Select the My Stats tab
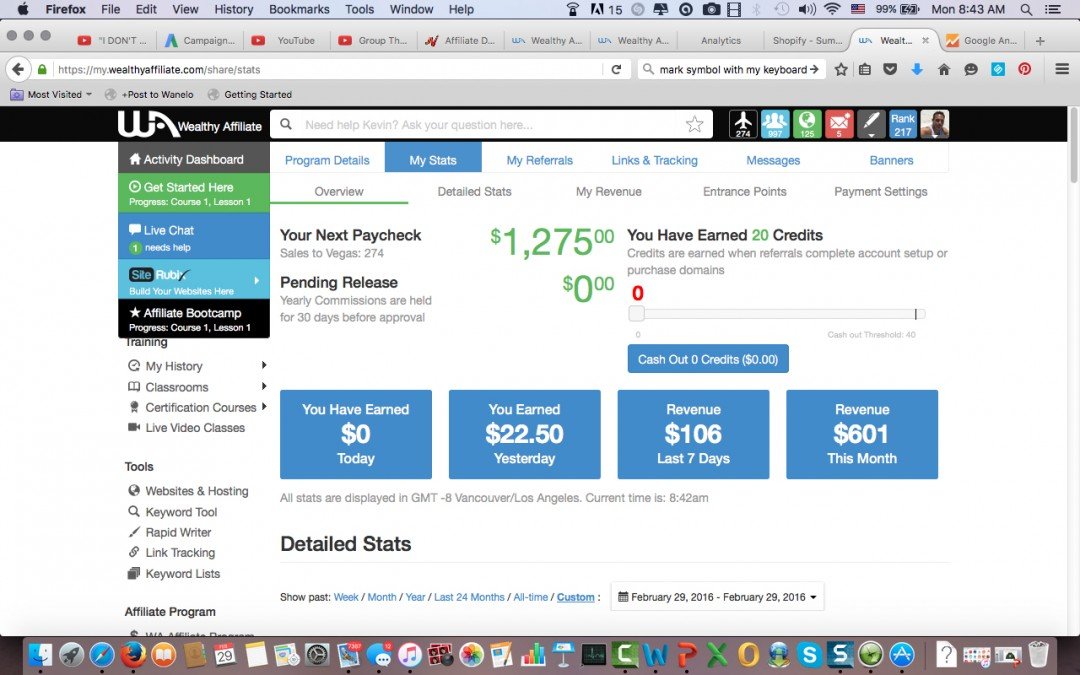Screen dimensions: 1080x675 [x=433, y=158]
